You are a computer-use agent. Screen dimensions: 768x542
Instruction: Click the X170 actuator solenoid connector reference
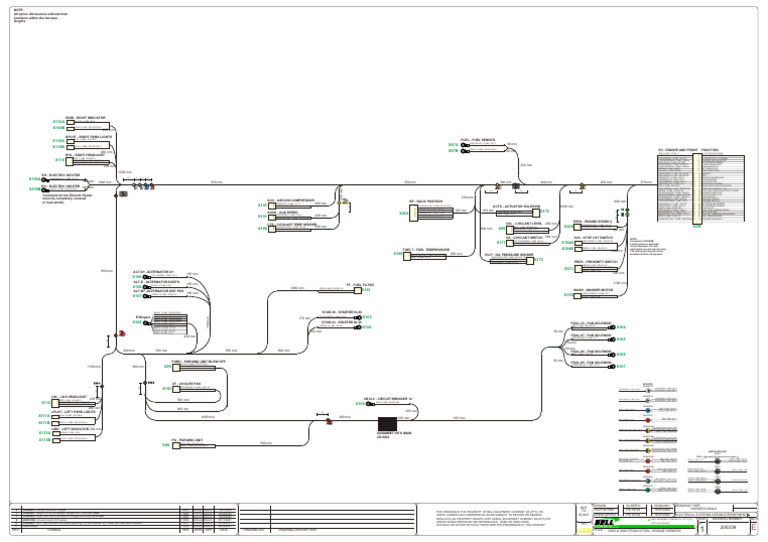pyautogui.click(x=545, y=212)
